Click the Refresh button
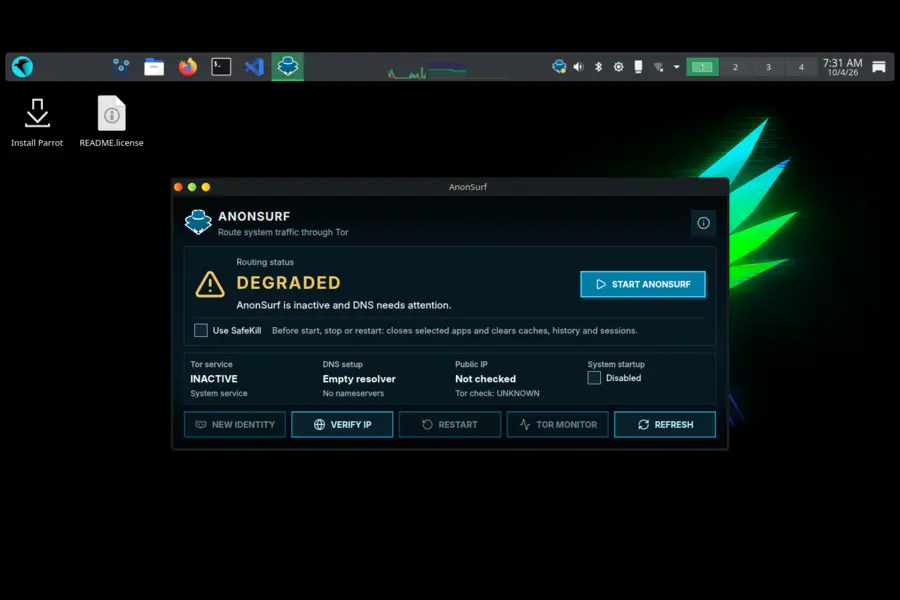This screenshot has width=900, height=600. [665, 424]
